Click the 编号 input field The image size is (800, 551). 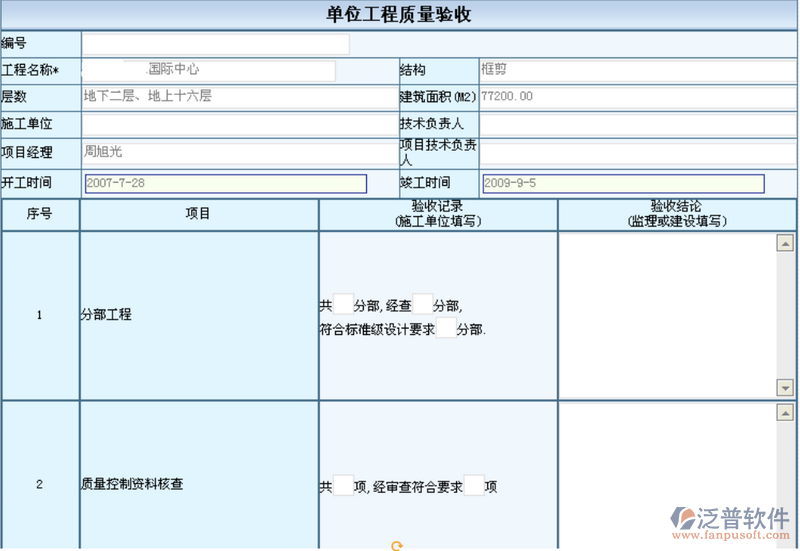pyautogui.click(x=216, y=44)
